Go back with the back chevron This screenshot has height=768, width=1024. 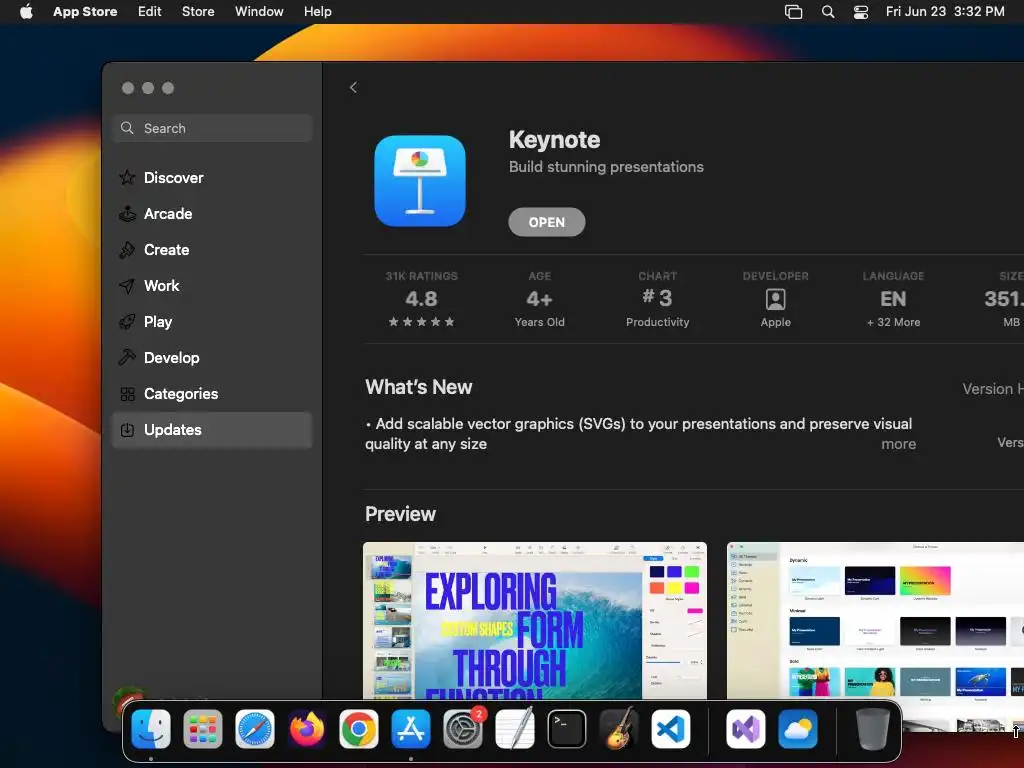[x=353, y=88]
